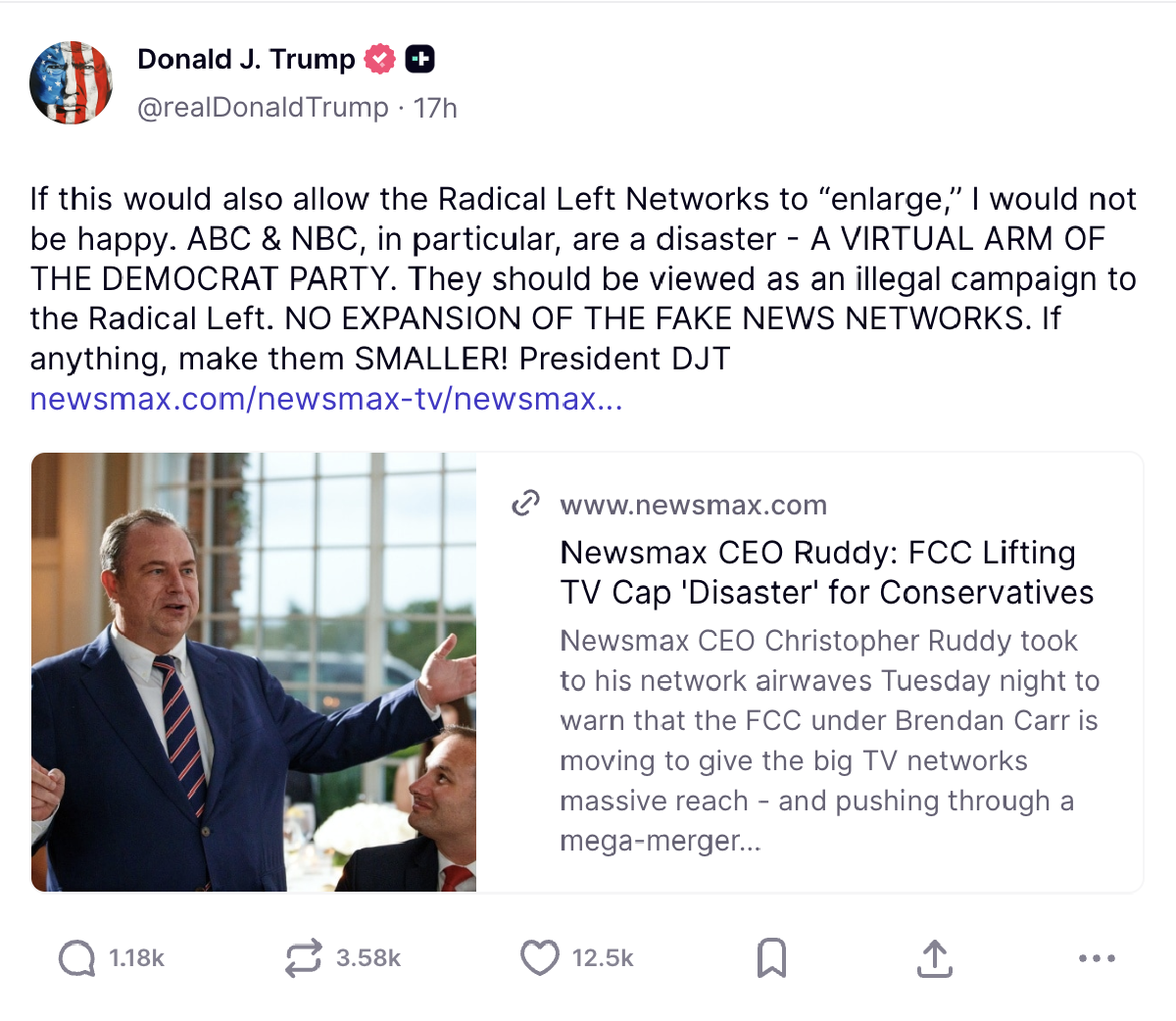Like the post via the heart icon
Viewport: 1176px width, 1021px height.
tap(538, 958)
